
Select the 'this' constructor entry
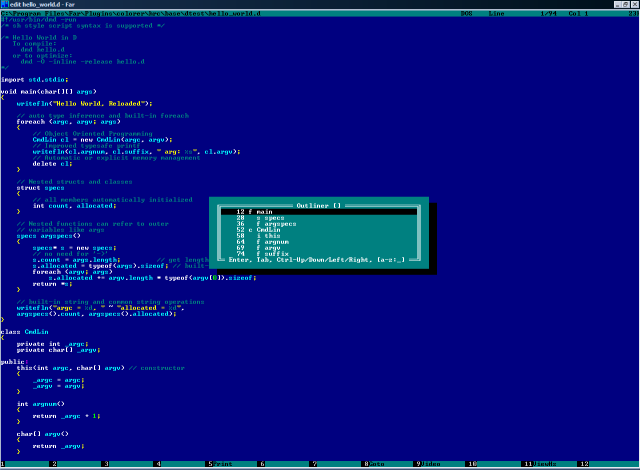[319, 236]
